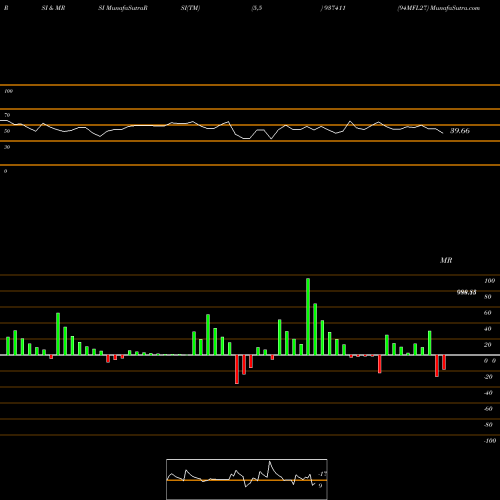
Task: Click the tallest green bar in the MR histogram
Action: tap(308, 317)
